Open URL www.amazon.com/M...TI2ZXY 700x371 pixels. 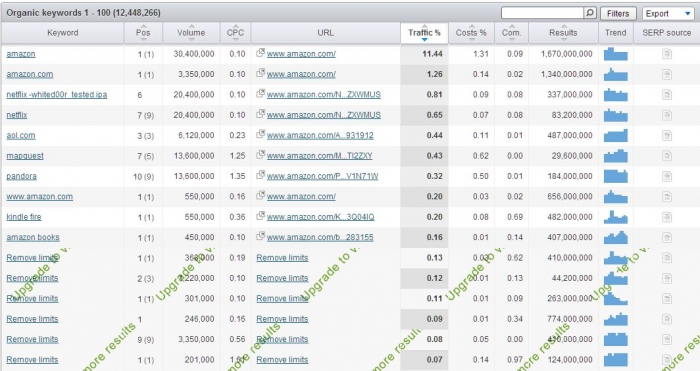[x=320, y=156]
